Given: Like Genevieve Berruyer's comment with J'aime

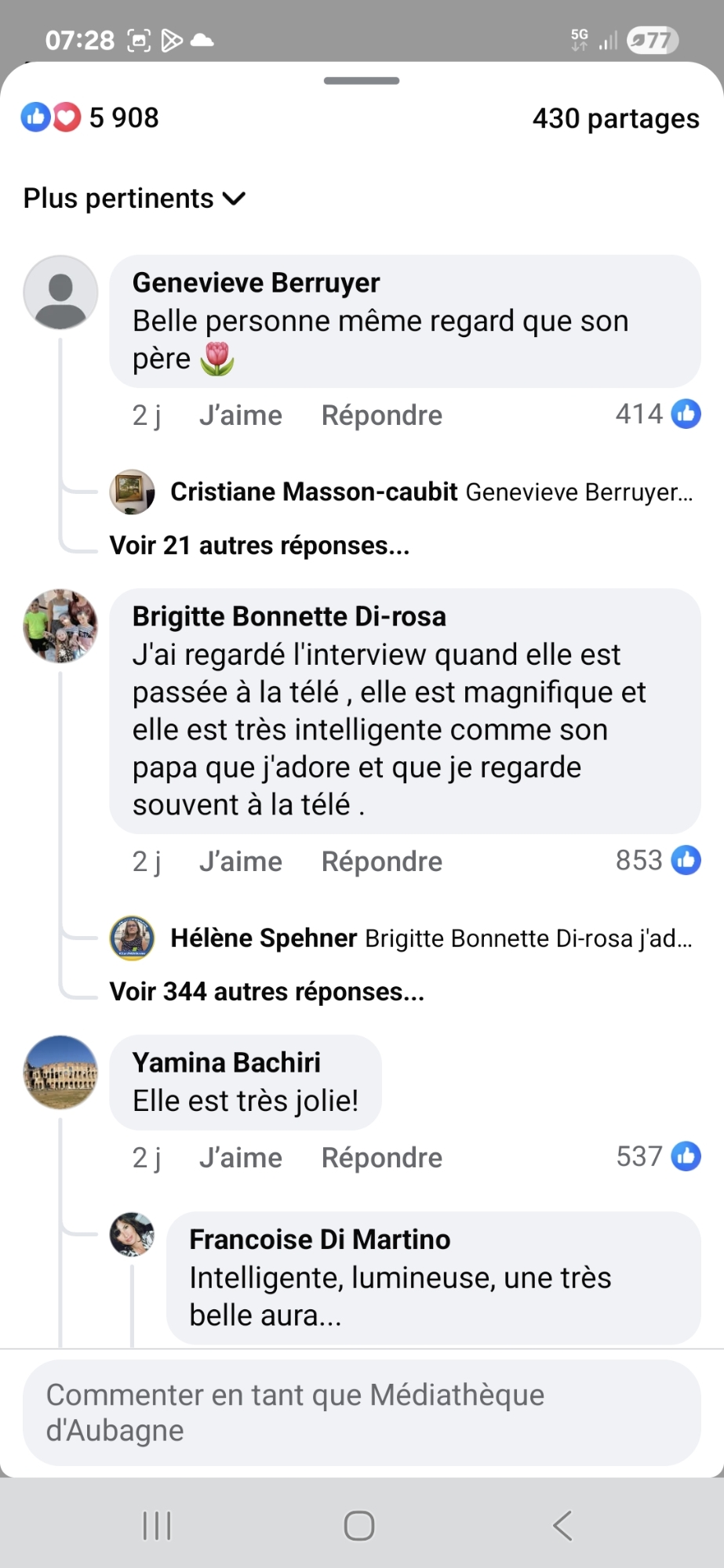Looking at the screenshot, I should [240, 416].
